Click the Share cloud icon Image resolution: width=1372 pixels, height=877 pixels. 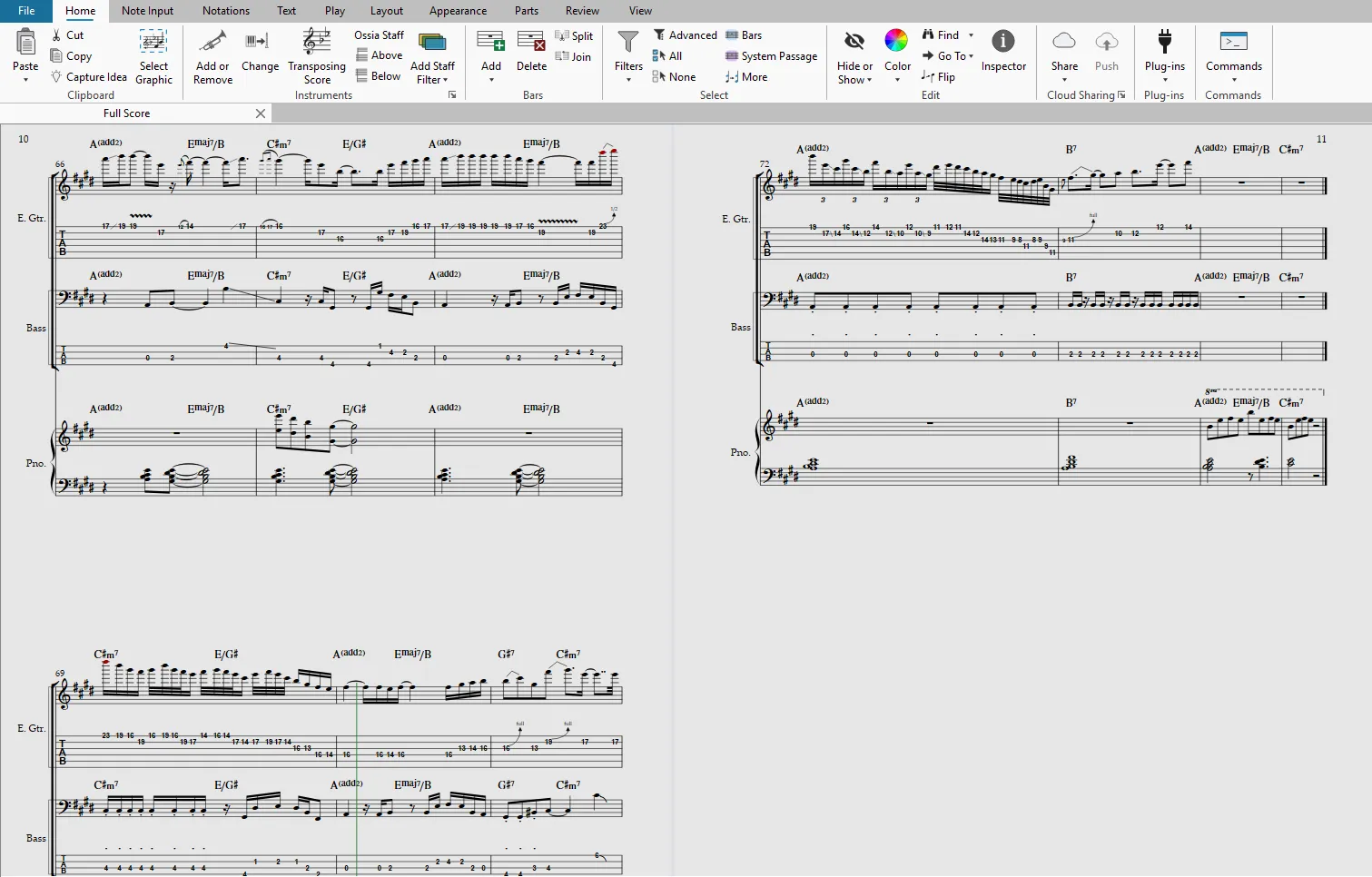(1064, 42)
